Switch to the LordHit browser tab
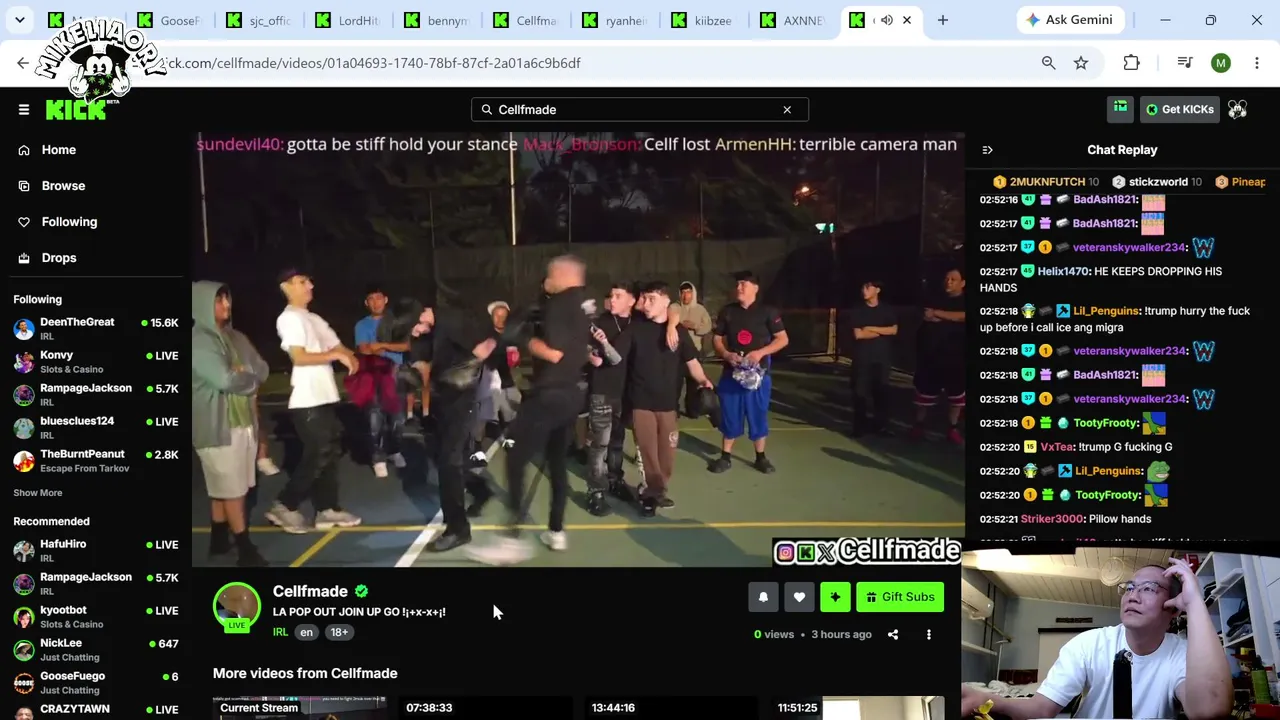 point(350,20)
